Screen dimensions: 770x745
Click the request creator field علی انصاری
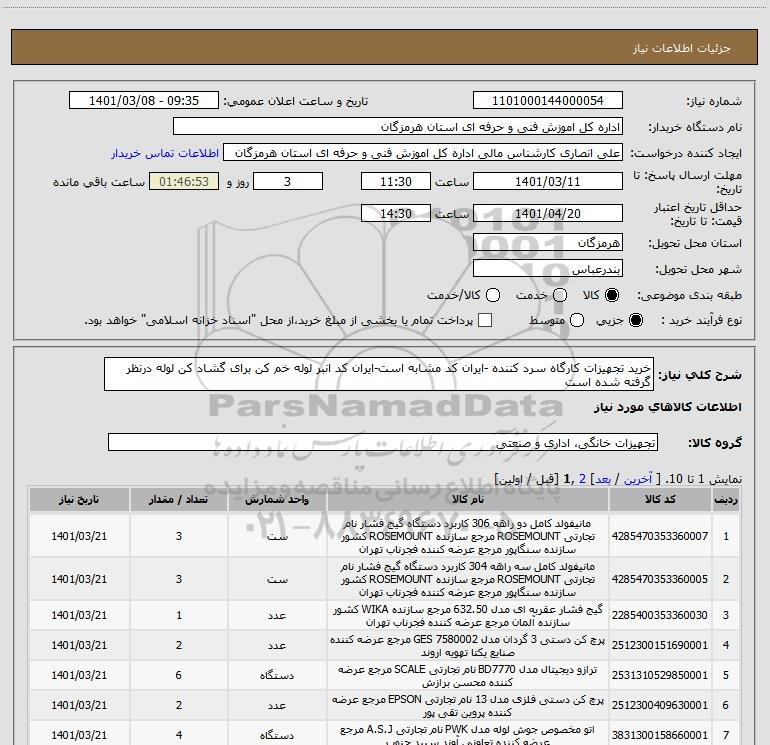pyautogui.click(x=423, y=152)
